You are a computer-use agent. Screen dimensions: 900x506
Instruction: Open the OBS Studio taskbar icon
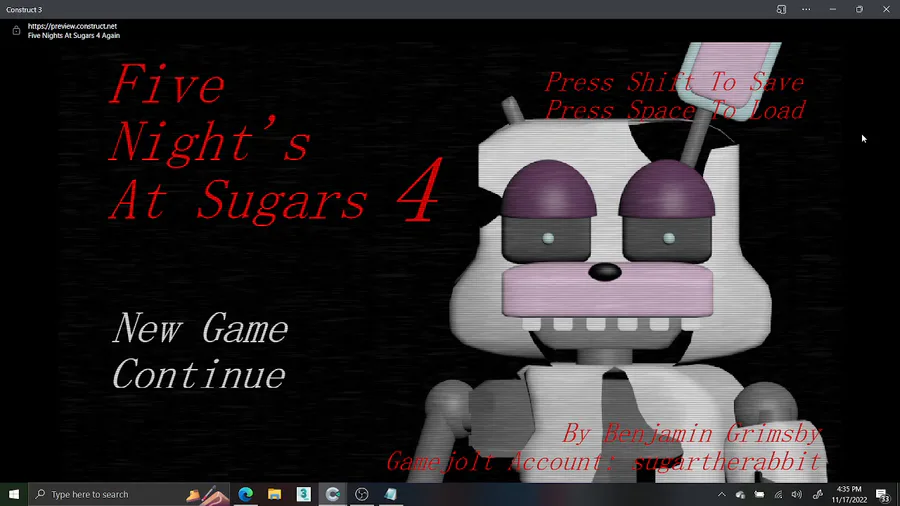[x=362, y=494]
